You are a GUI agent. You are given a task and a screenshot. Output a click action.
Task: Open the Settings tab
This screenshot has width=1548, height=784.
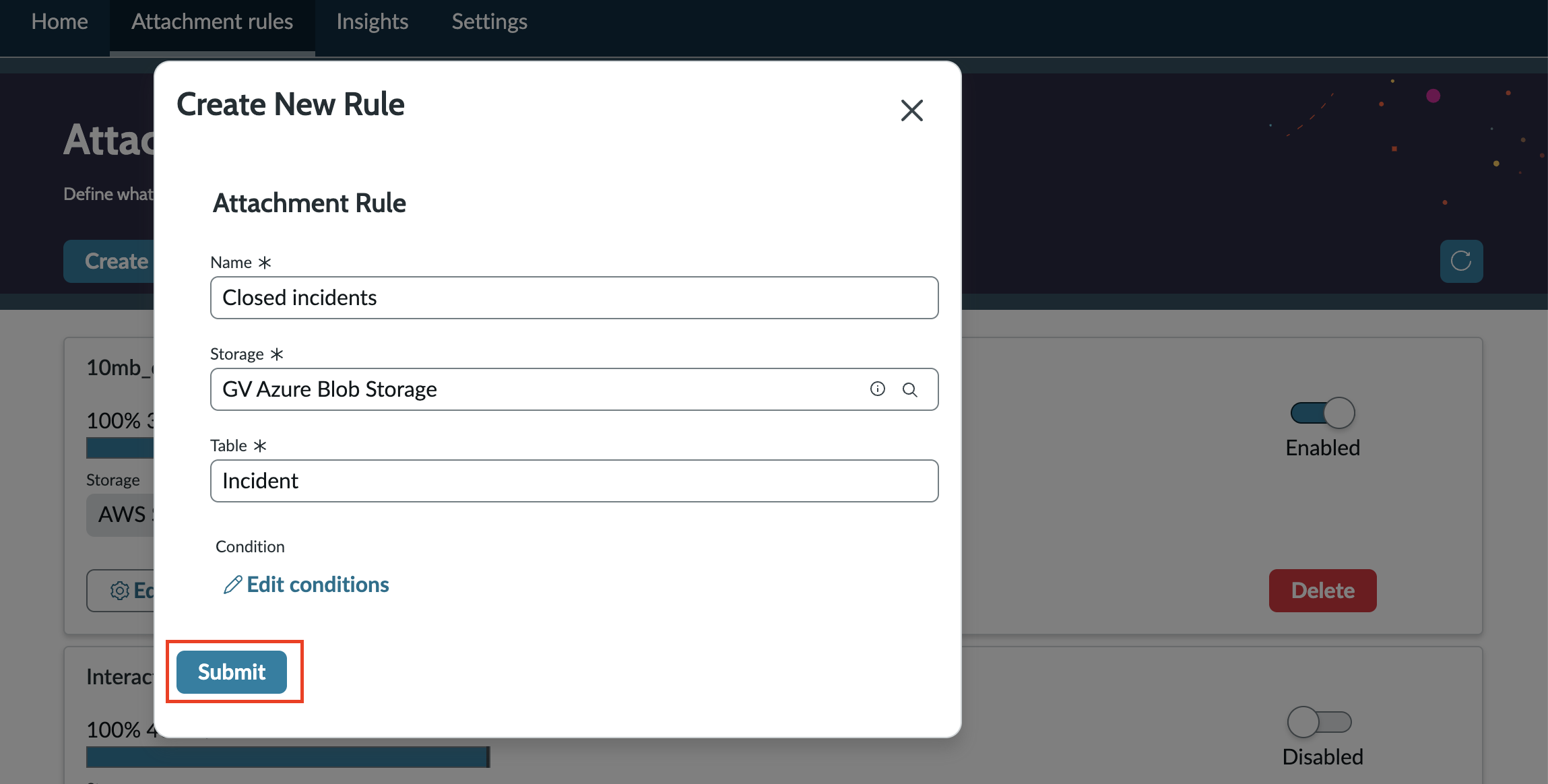click(x=490, y=22)
